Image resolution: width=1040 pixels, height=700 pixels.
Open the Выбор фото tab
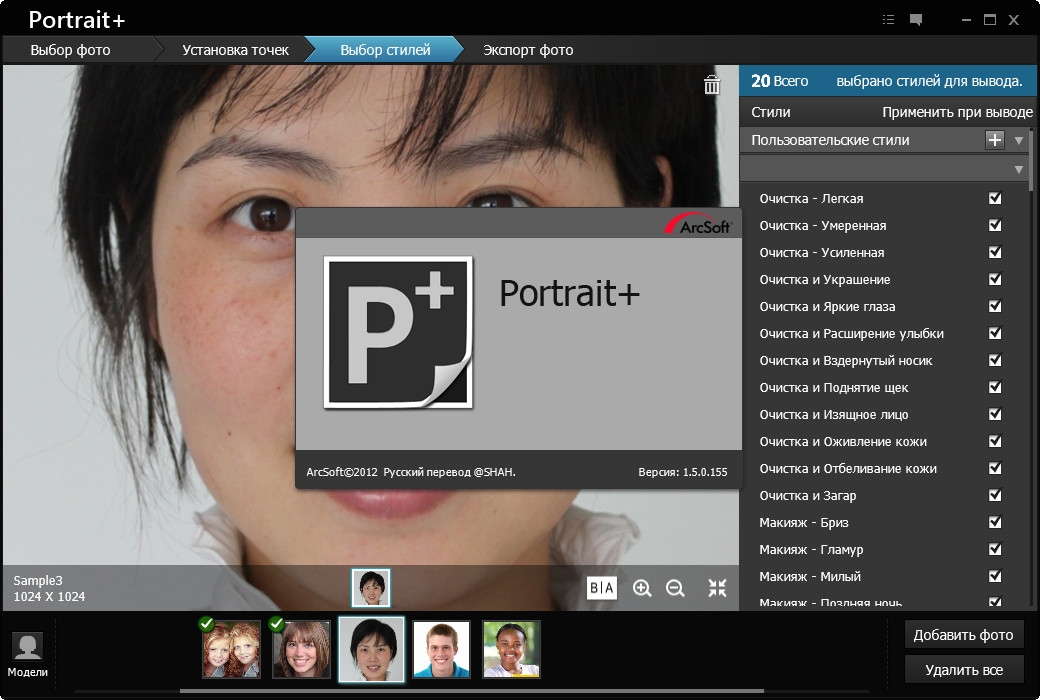tap(70, 50)
